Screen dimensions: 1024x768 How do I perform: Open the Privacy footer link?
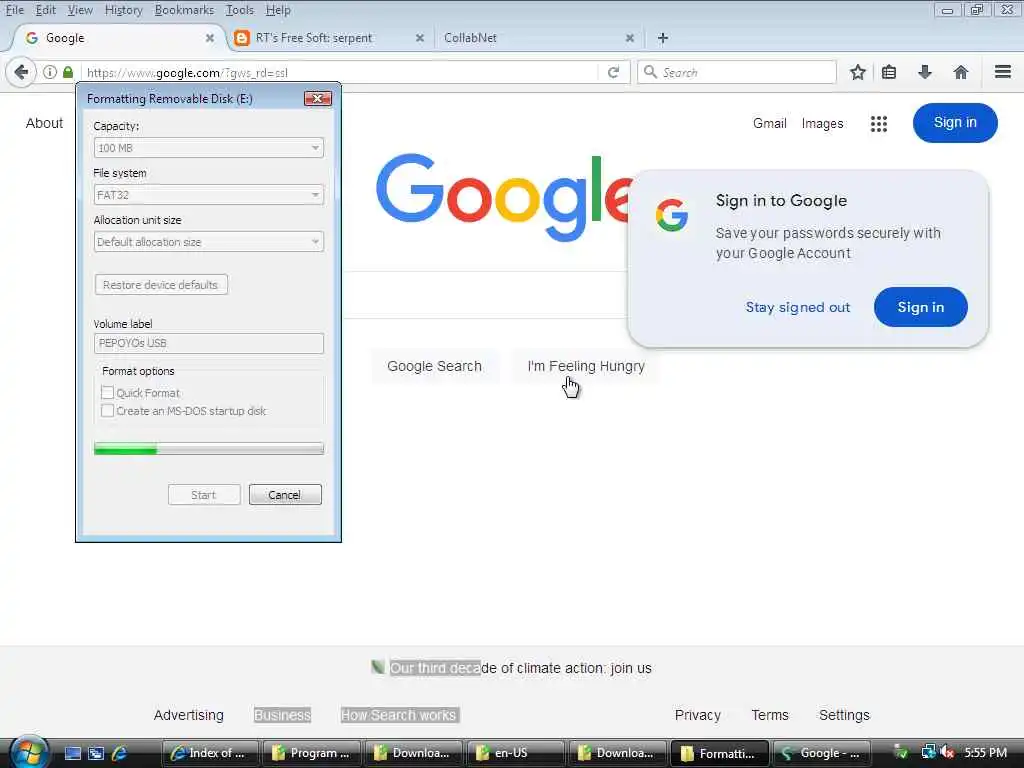point(697,715)
